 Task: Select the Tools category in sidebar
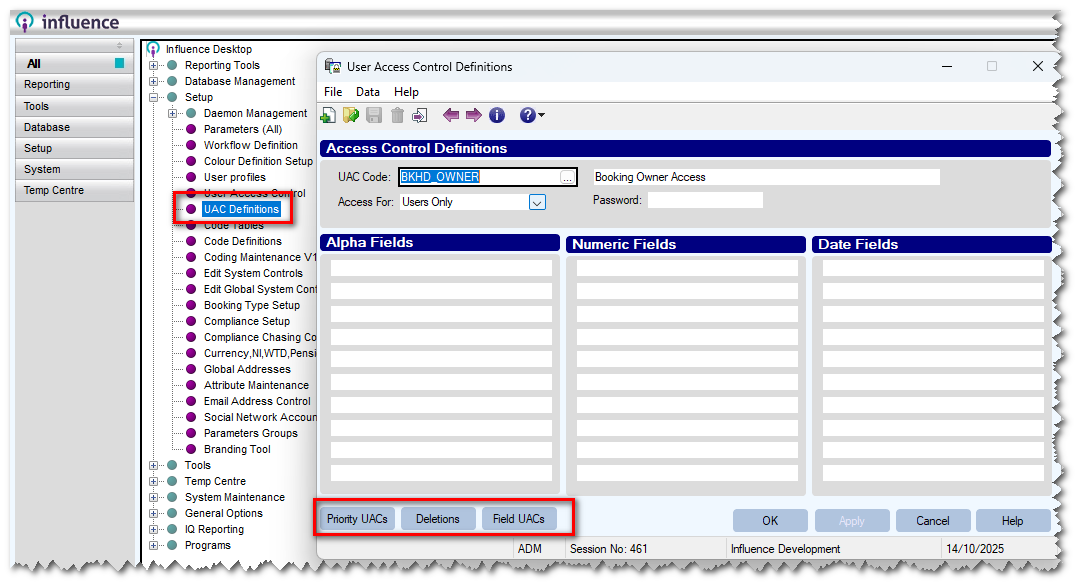click(74, 106)
